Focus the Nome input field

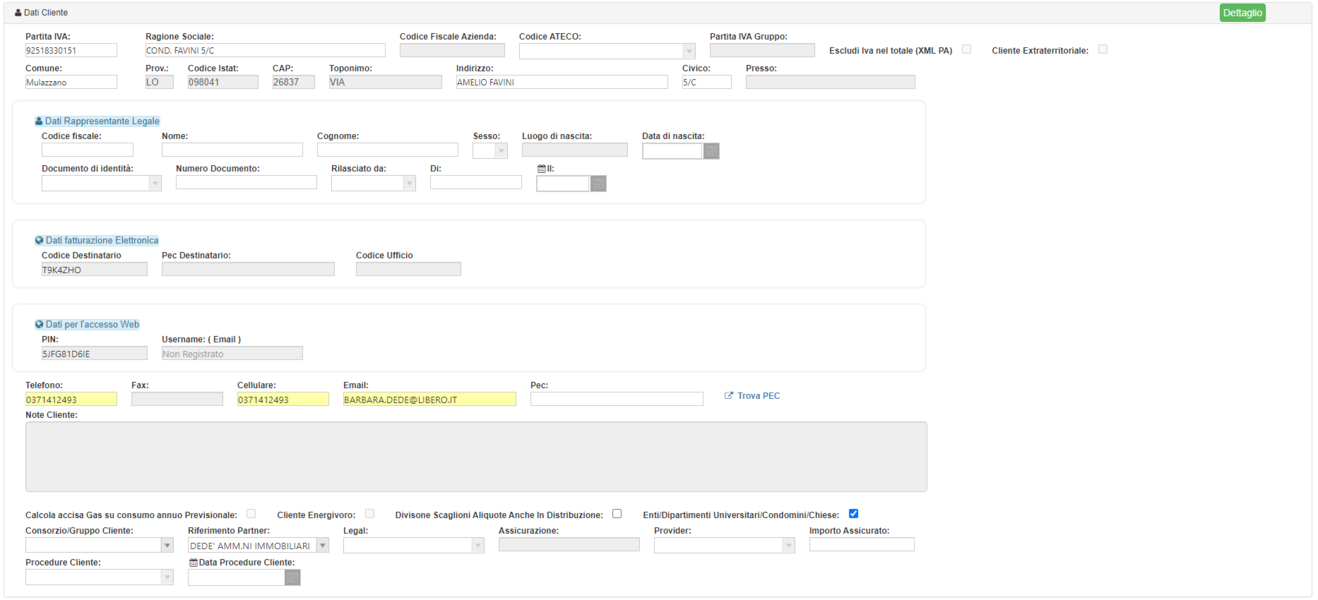[x=232, y=150]
